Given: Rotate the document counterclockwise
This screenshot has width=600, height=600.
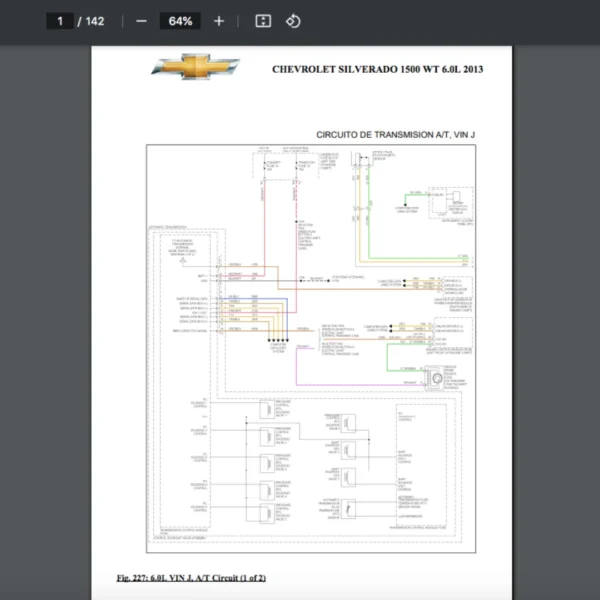Looking at the screenshot, I should coord(293,21).
